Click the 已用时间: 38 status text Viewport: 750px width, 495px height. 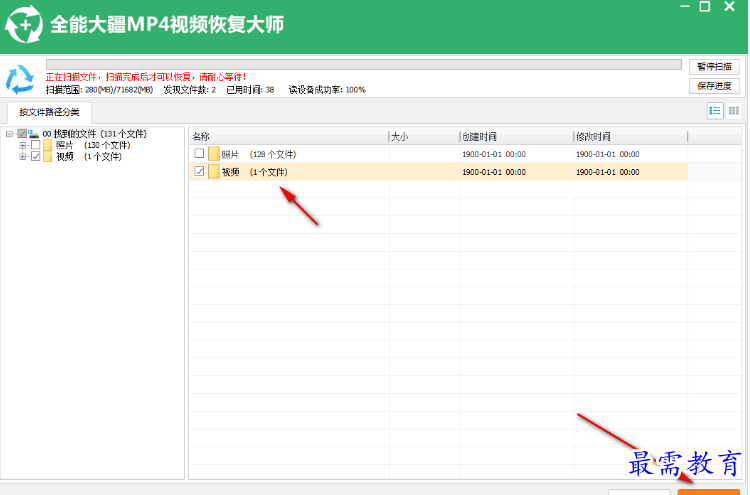pos(250,90)
